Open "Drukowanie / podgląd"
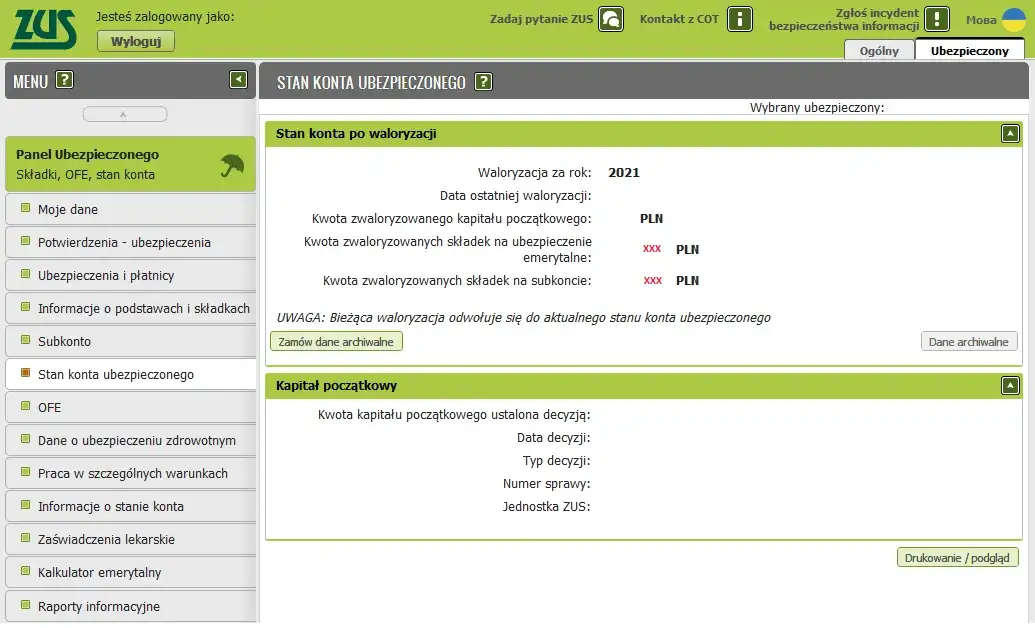The width and height of the screenshot is (1035, 628). coord(959,558)
